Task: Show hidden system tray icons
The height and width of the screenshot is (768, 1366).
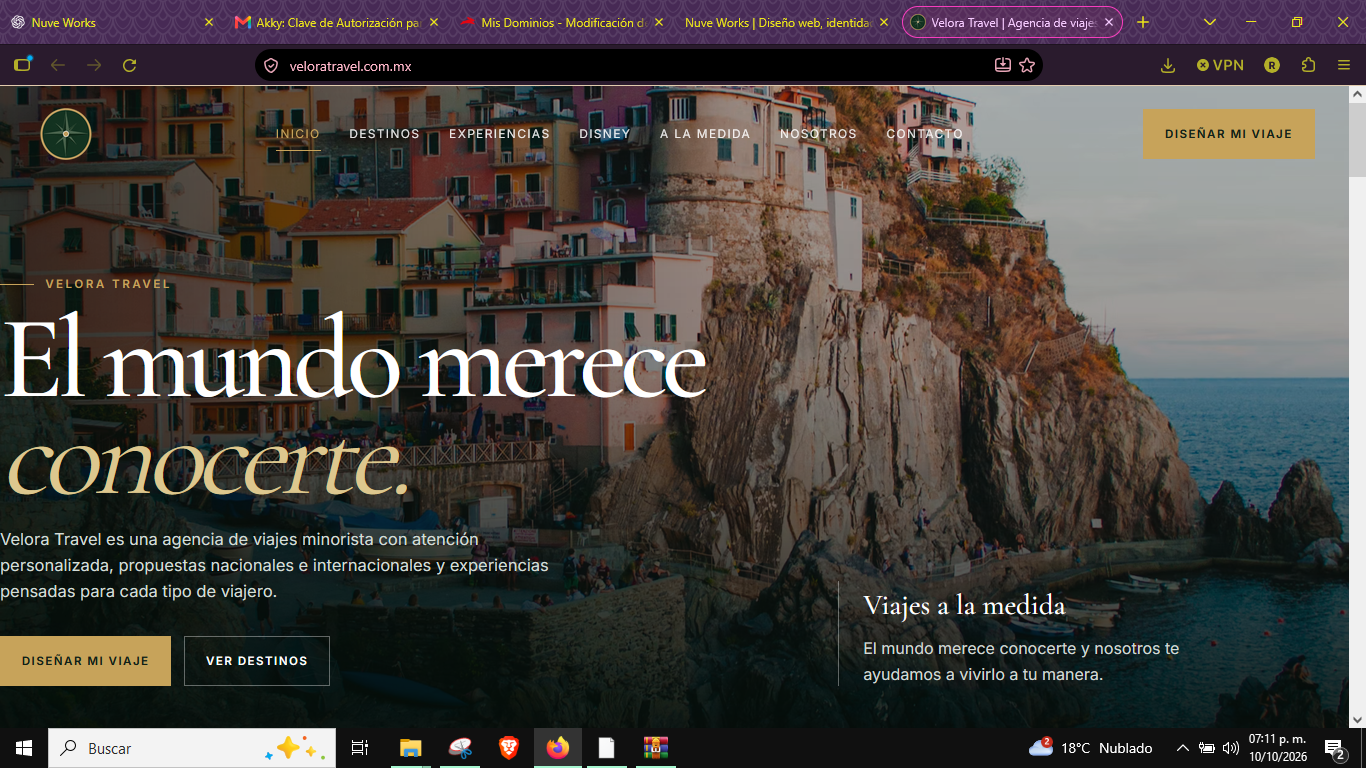Action: point(1182,748)
